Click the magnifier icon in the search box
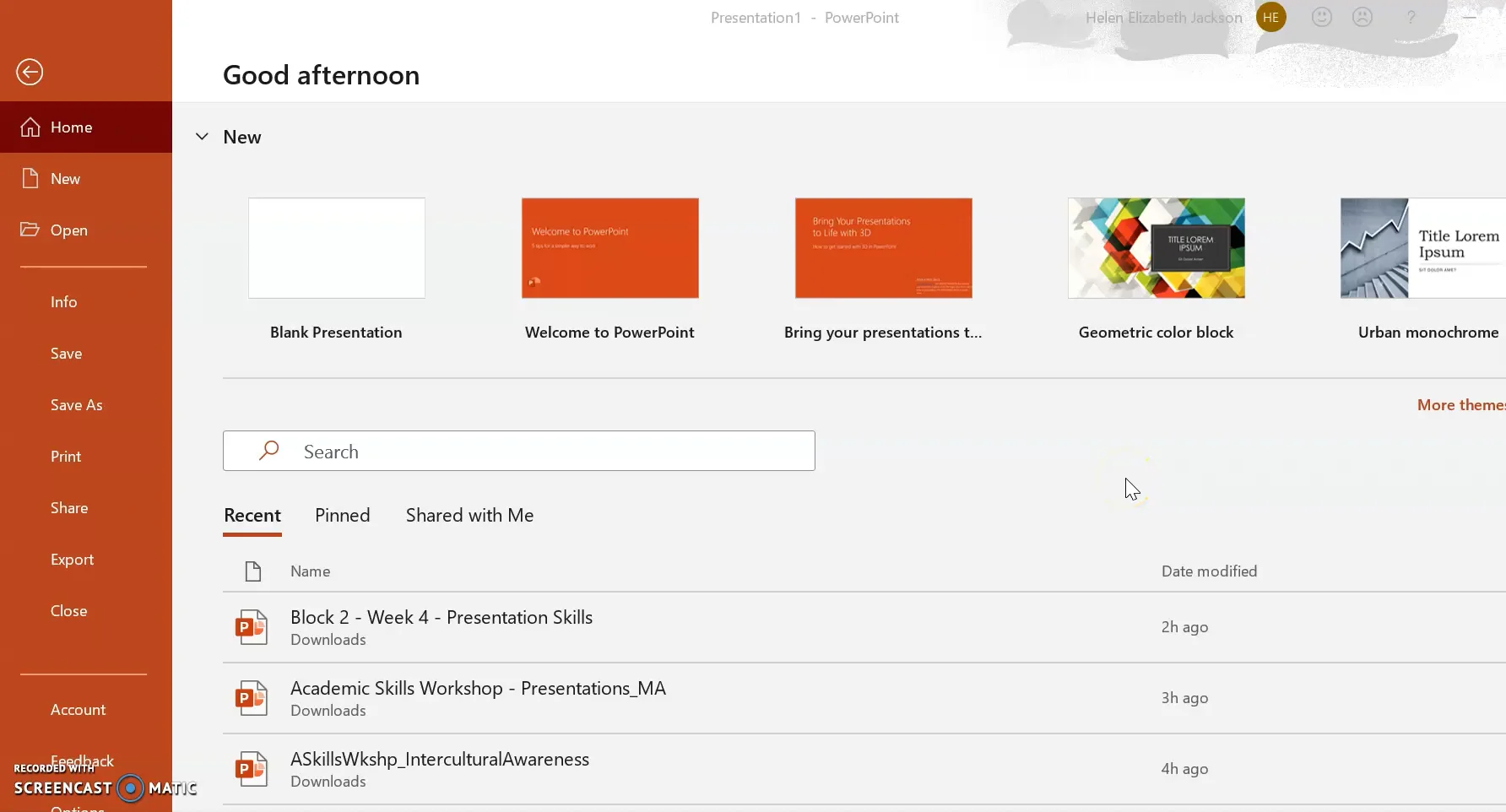The image size is (1506, 812). (268, 451)
